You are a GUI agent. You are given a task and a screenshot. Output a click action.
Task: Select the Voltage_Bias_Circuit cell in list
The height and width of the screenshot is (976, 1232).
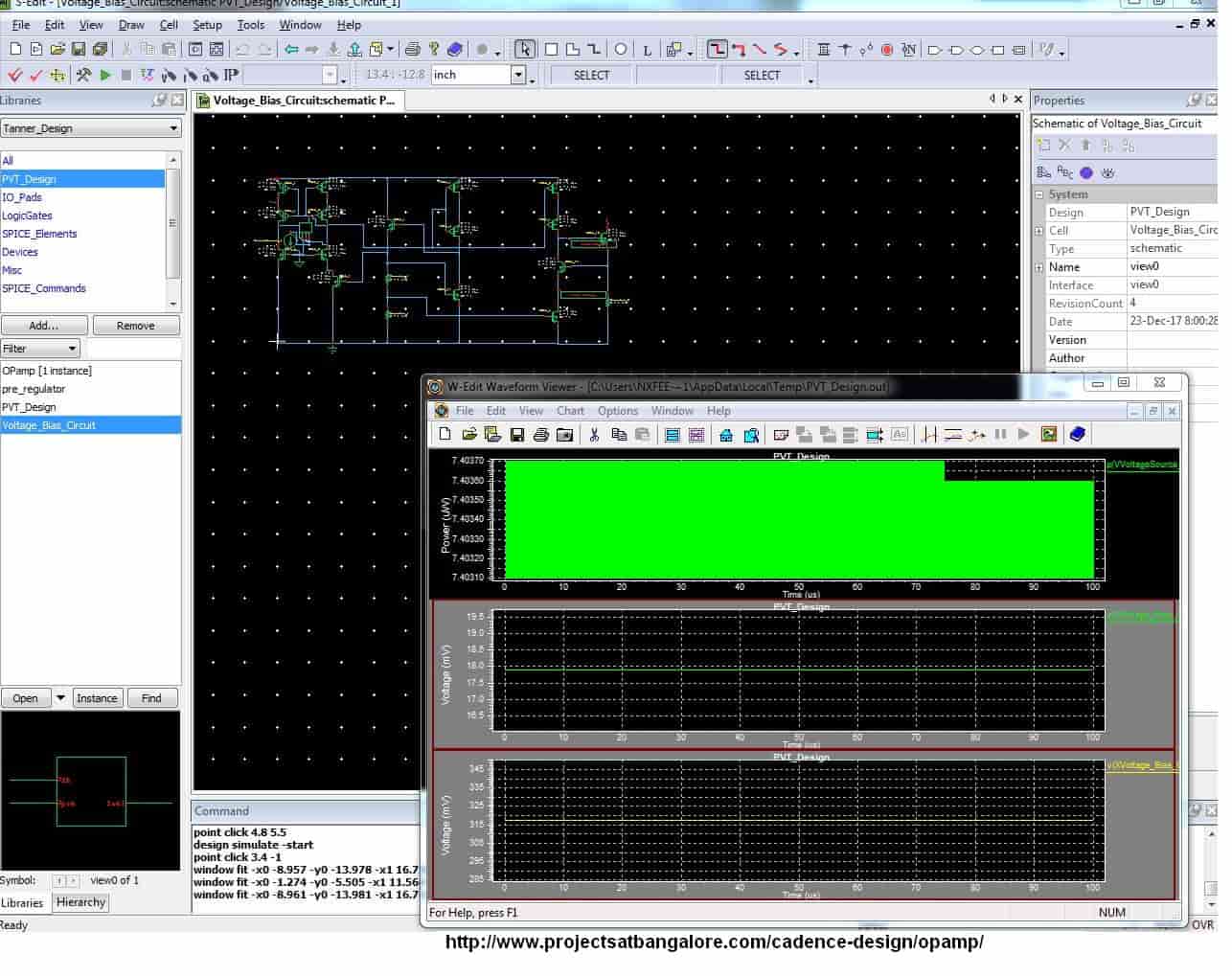click(91, 425)
